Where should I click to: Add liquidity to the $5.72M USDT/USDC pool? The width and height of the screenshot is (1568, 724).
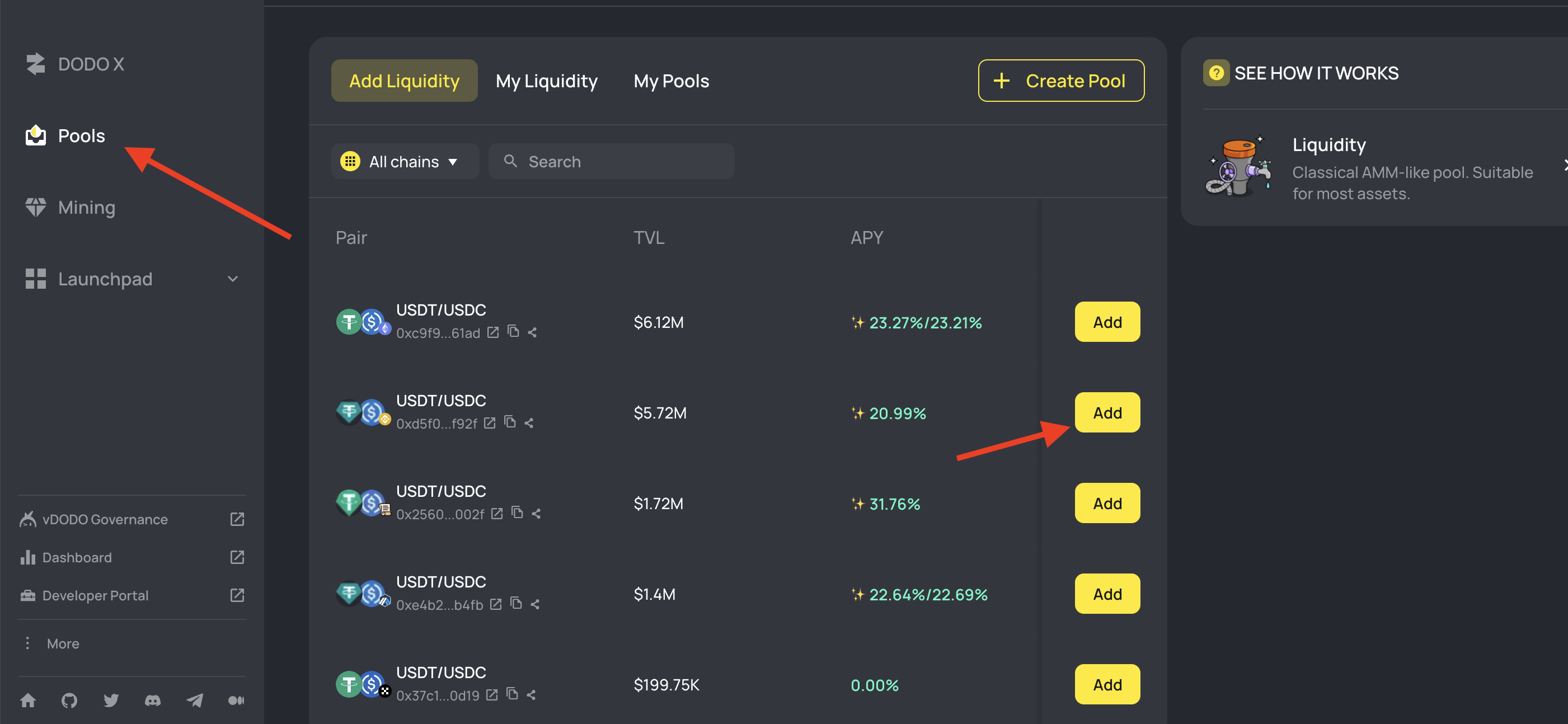click(1107, 412)
